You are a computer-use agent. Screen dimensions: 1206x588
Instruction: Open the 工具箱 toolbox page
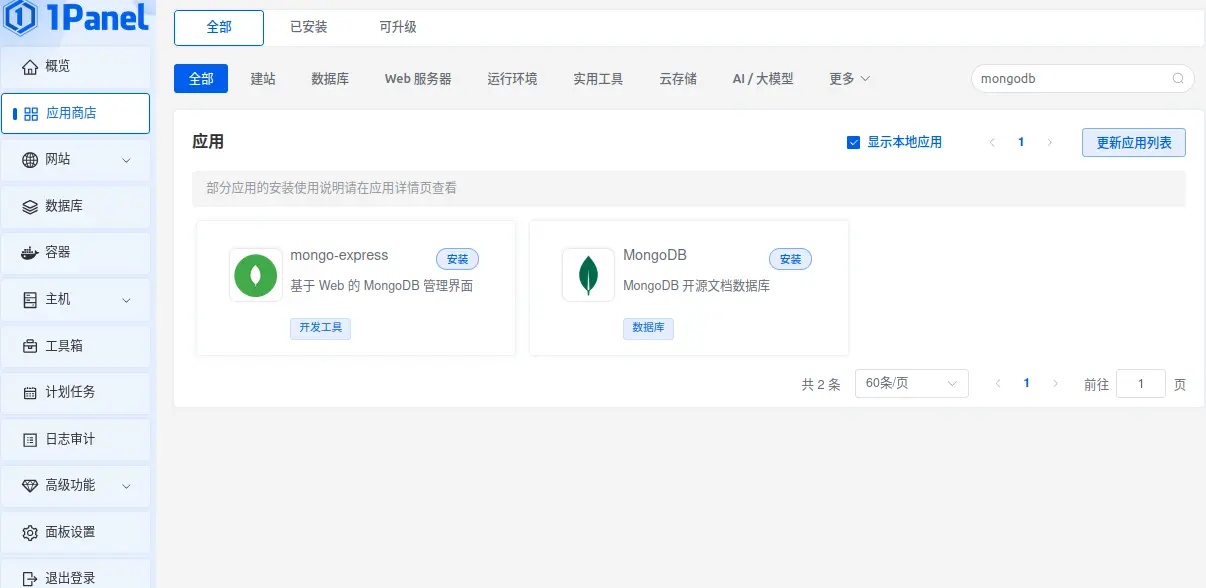[x=60, y=346]
